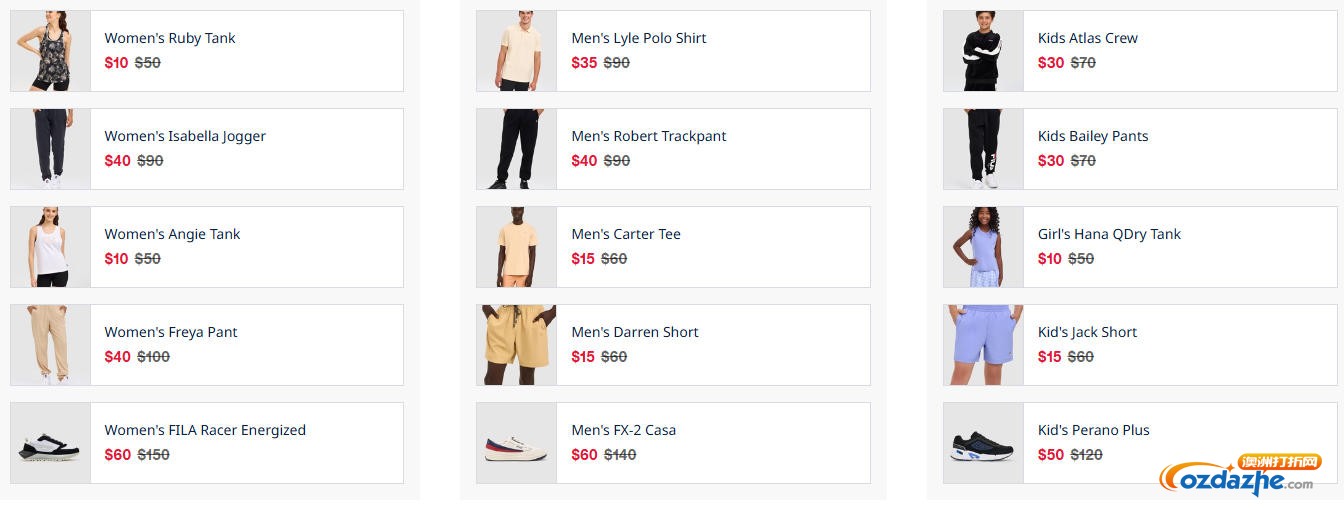Click the Men's Robert Trackpant product photo
Screen dimensions: 1344x509
516,149
